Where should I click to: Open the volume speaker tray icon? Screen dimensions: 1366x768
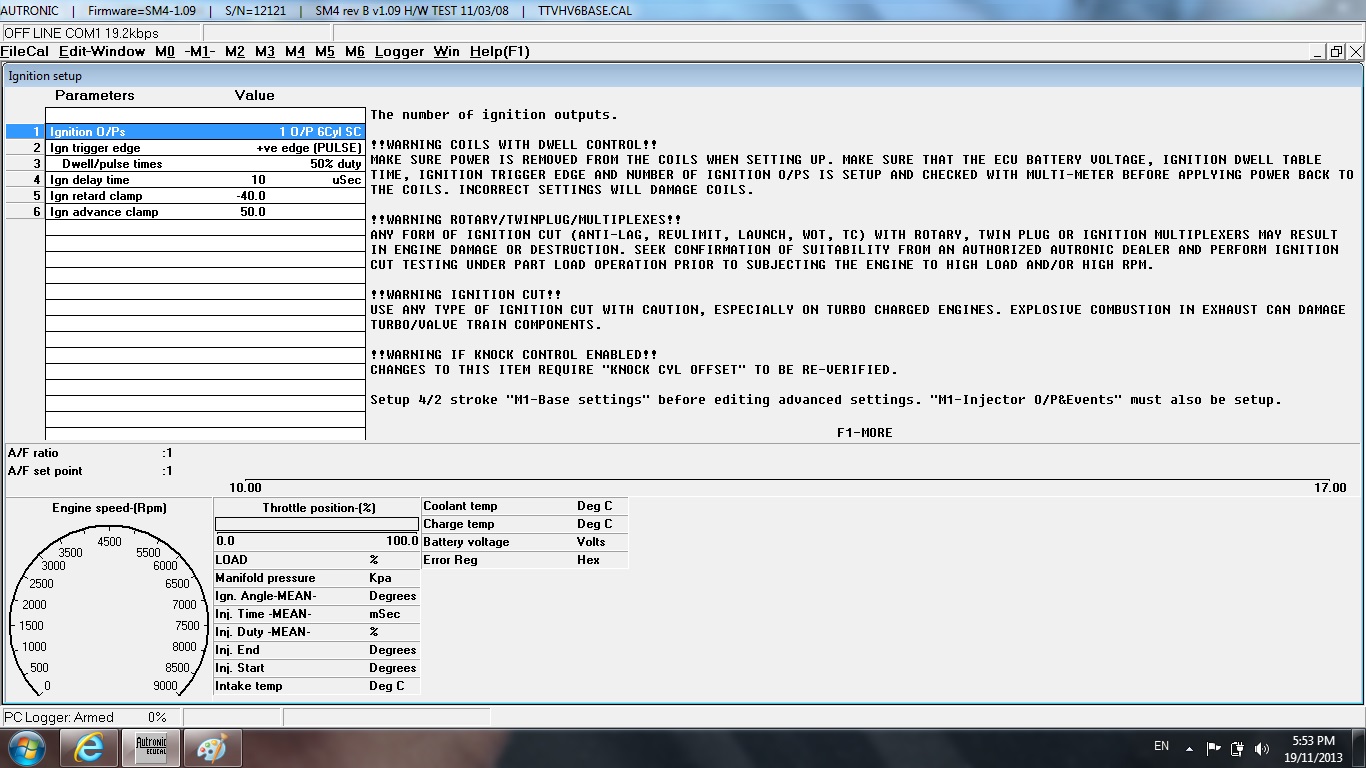(1262, 748)
